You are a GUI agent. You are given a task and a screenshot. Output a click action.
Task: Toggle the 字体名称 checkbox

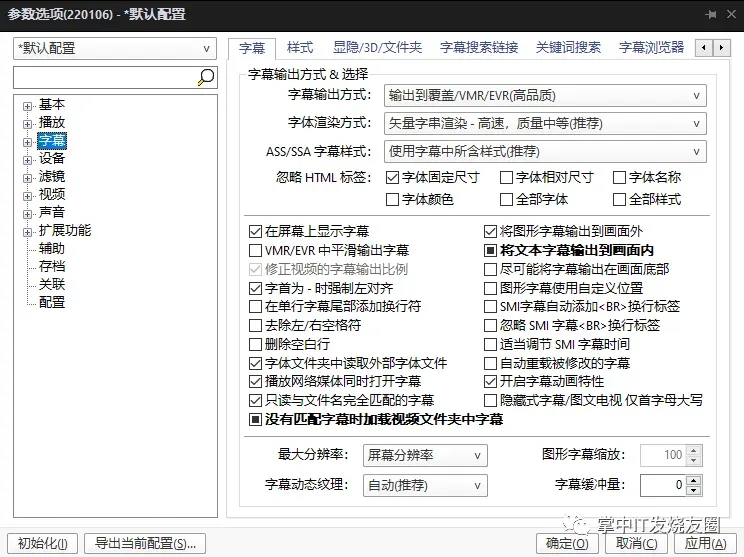click(x=619, y=177)
